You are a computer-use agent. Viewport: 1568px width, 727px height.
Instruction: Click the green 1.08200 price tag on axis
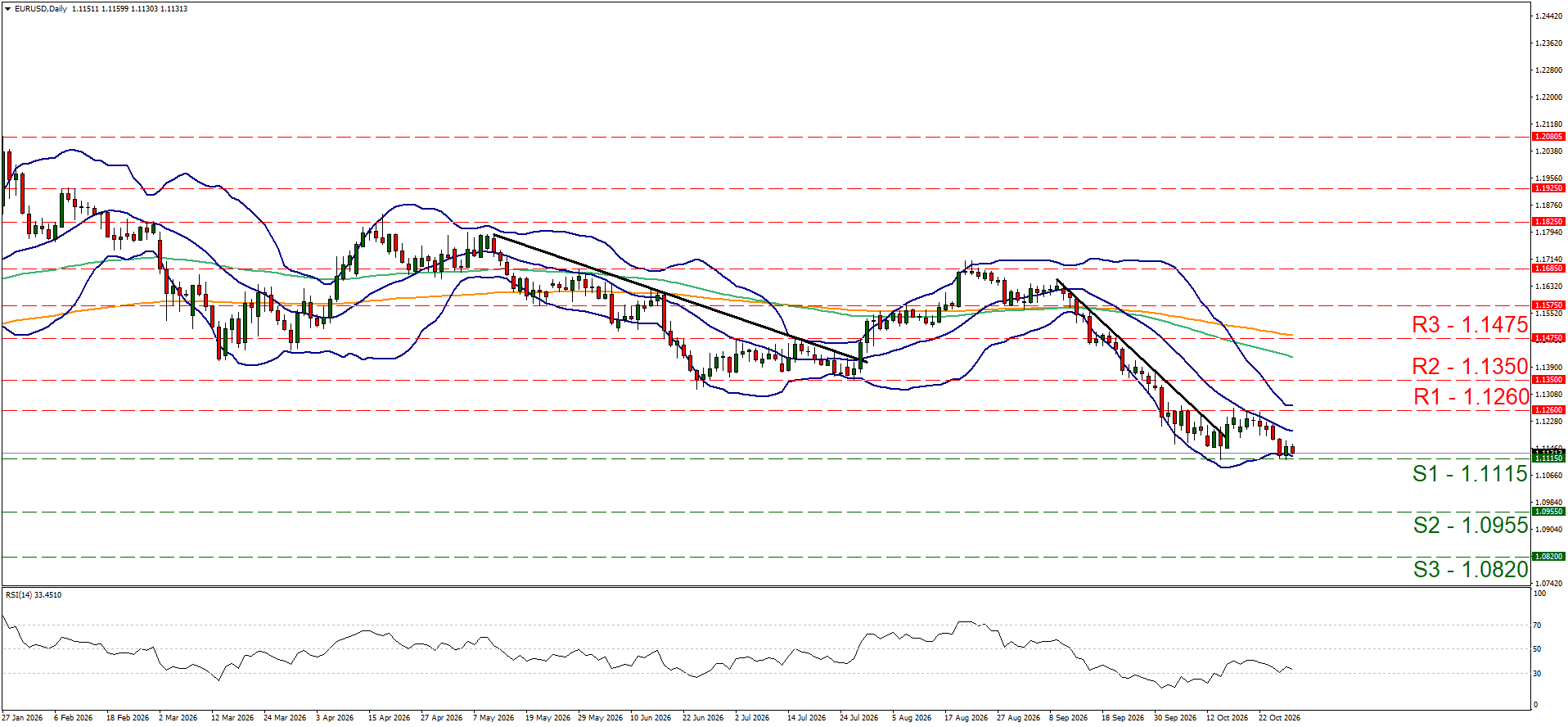coord(1548,557)
